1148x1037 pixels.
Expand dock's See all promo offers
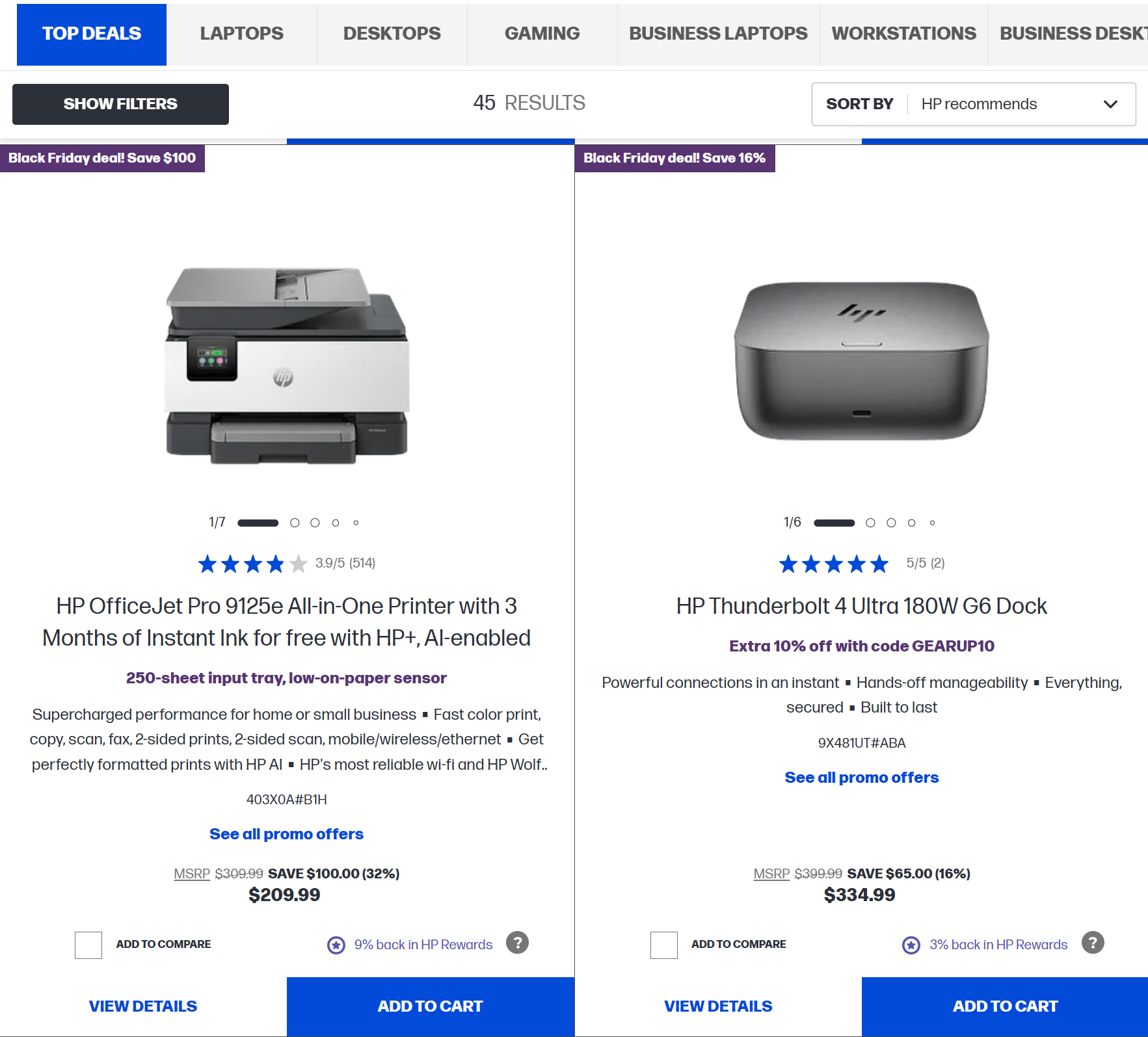point(861,778)
